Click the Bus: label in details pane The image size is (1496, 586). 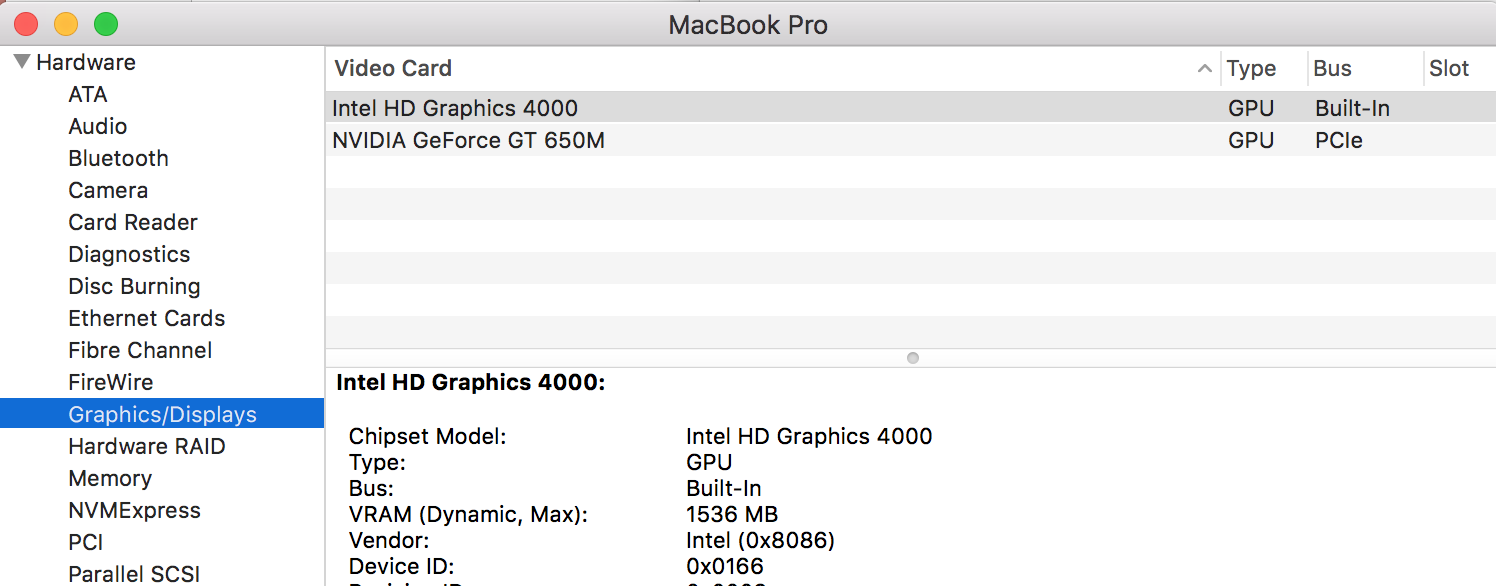click(371, 488)
